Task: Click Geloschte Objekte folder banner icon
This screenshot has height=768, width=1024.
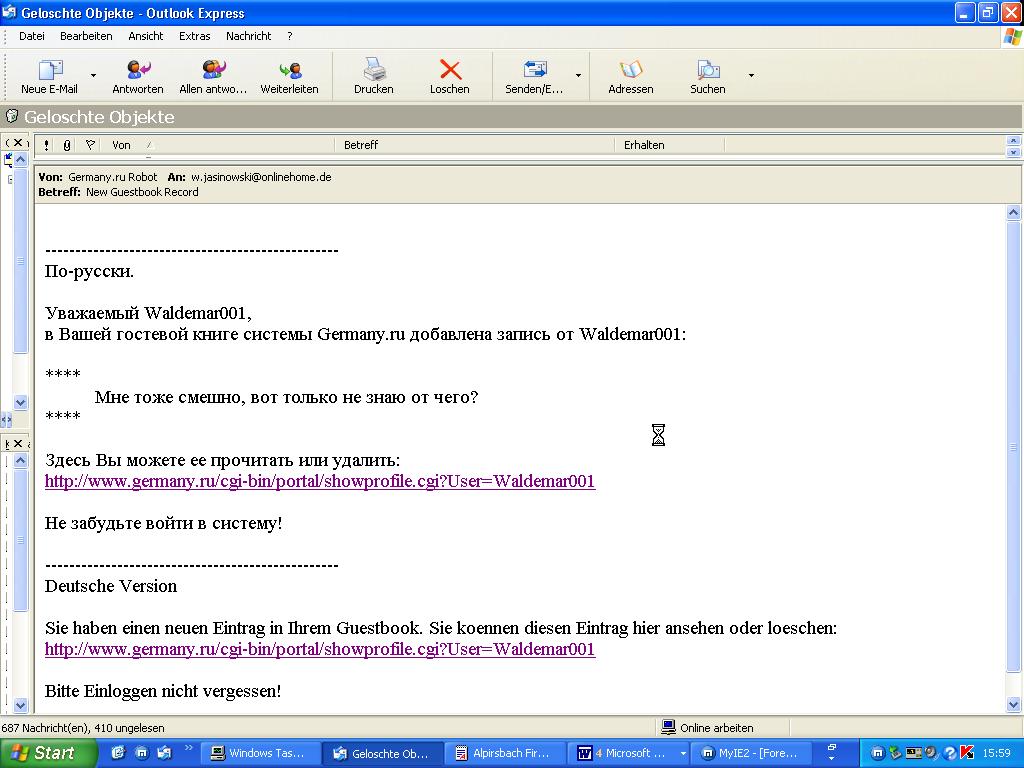Action: [x=11, y=116]
